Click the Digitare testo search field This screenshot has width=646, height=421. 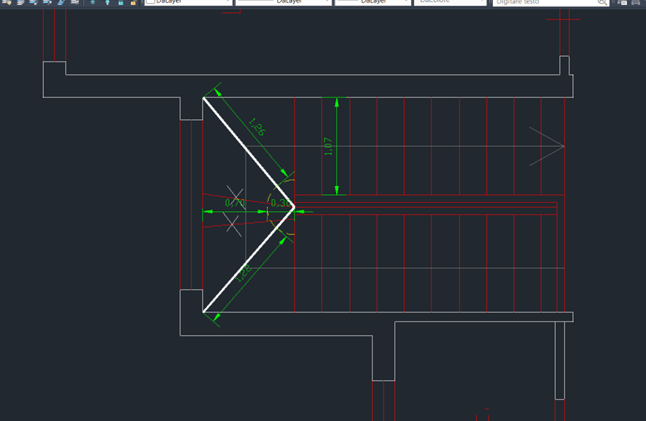click(551, 2)
